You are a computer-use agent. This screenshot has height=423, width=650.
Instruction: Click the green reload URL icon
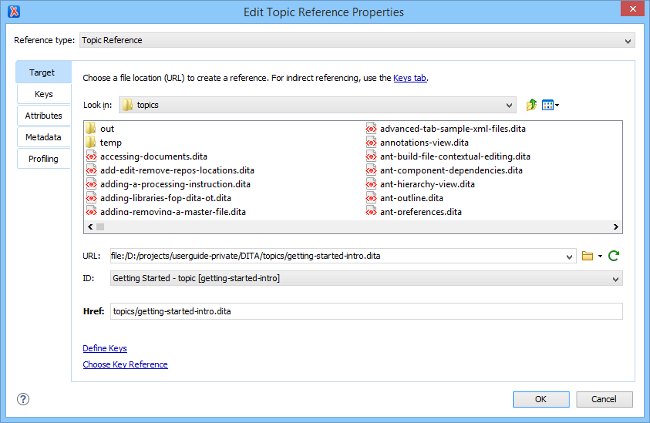coord(614,256)
